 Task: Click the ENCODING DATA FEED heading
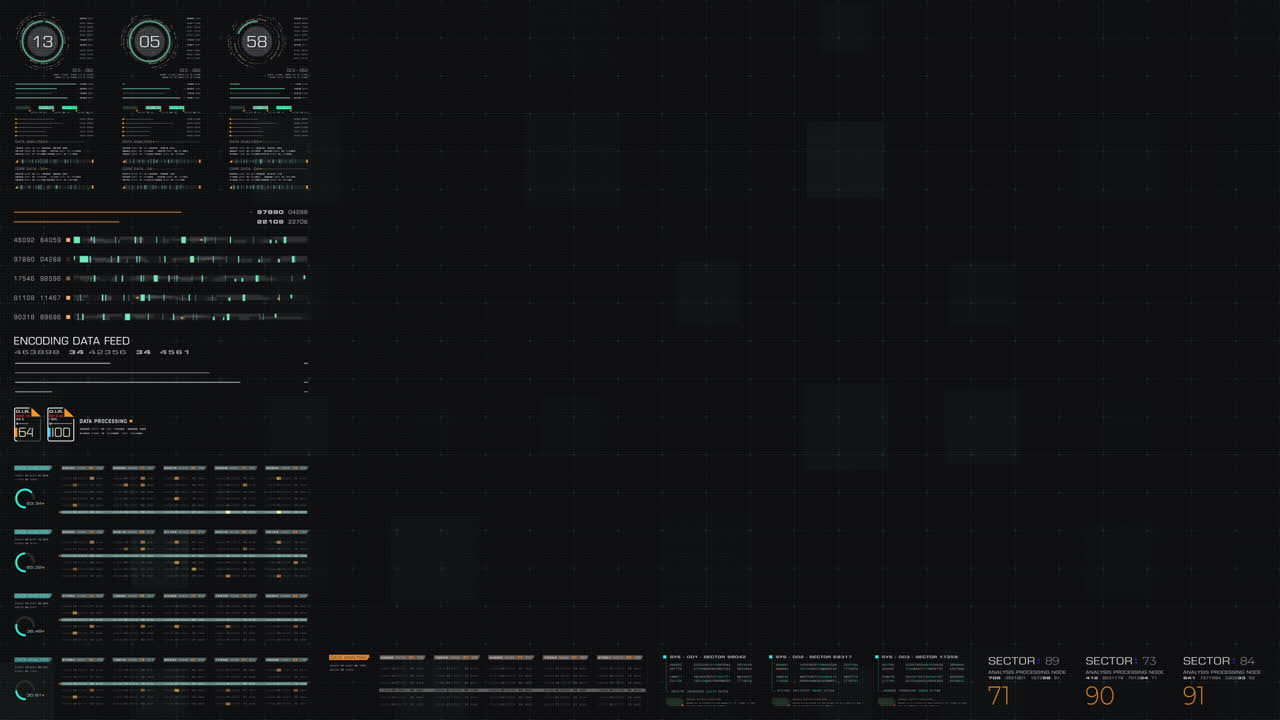pyautogui.click(x=70, y=340)
